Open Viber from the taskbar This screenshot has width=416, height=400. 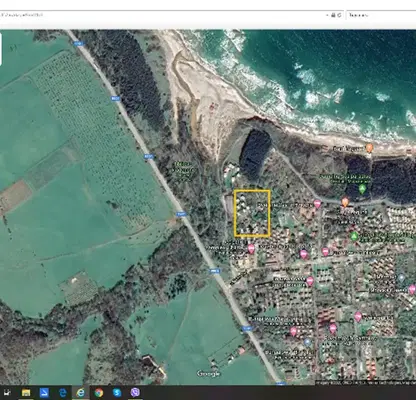coord(135,393)
